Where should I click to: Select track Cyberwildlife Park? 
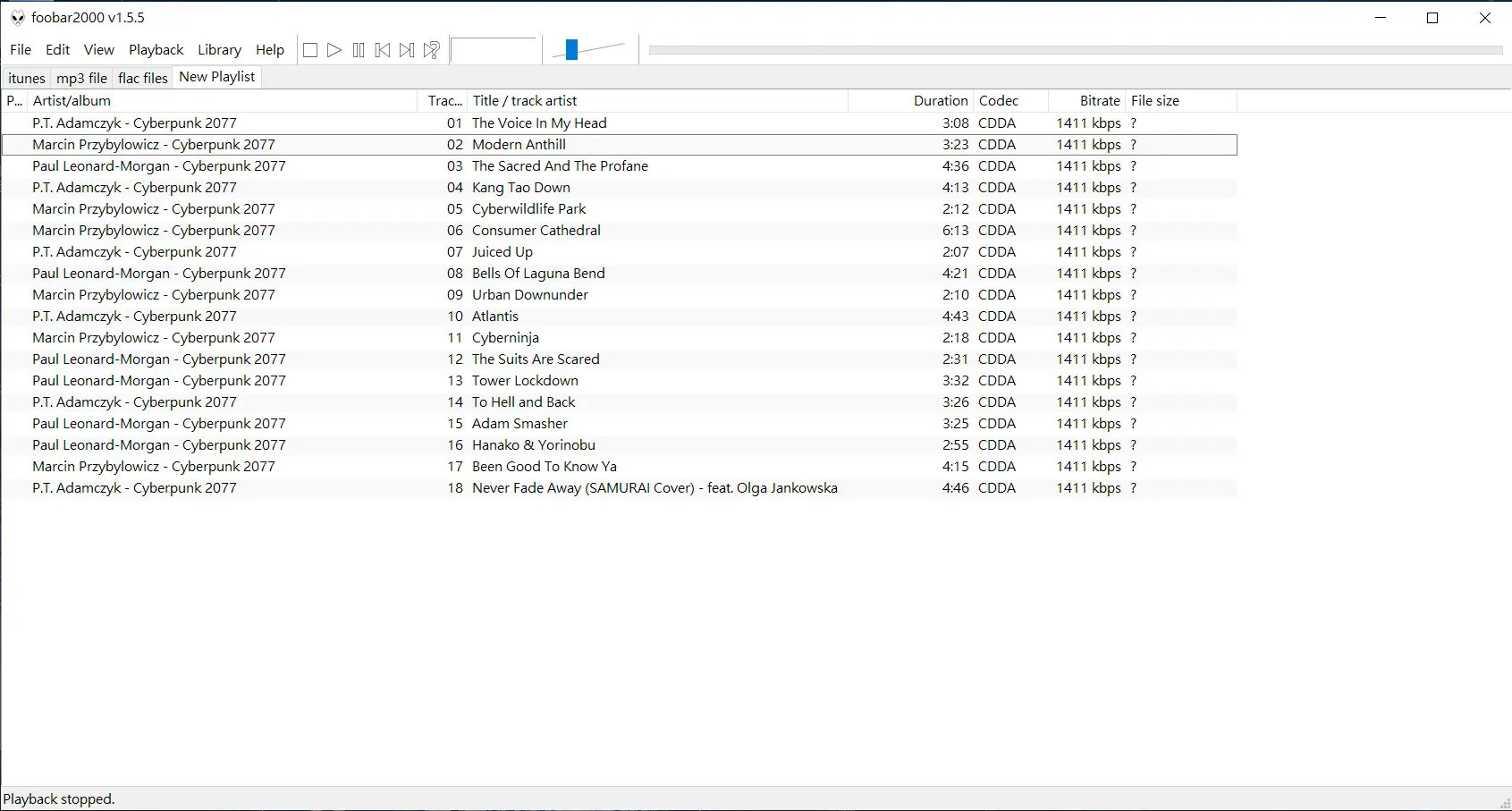(x=620, y=209)
